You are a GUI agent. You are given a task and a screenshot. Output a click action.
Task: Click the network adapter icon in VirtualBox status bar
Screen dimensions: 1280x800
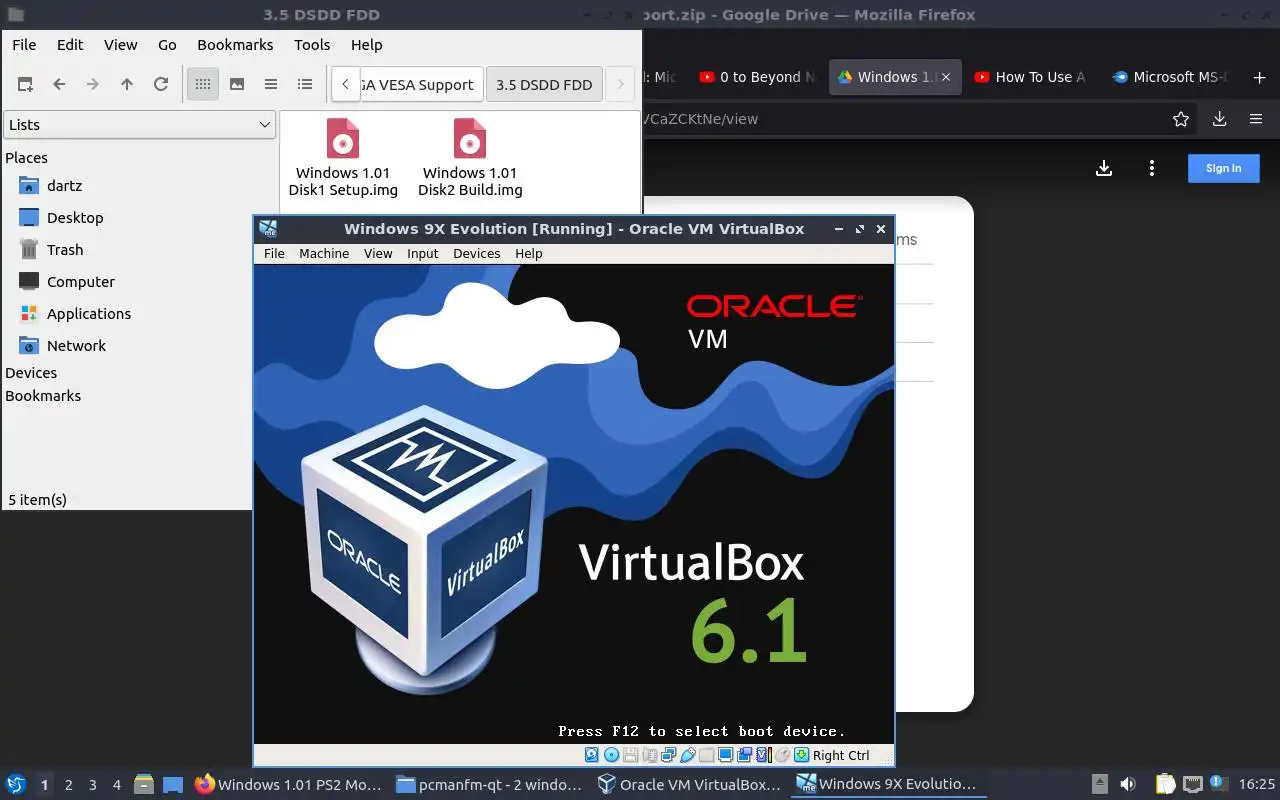point(668,755)
